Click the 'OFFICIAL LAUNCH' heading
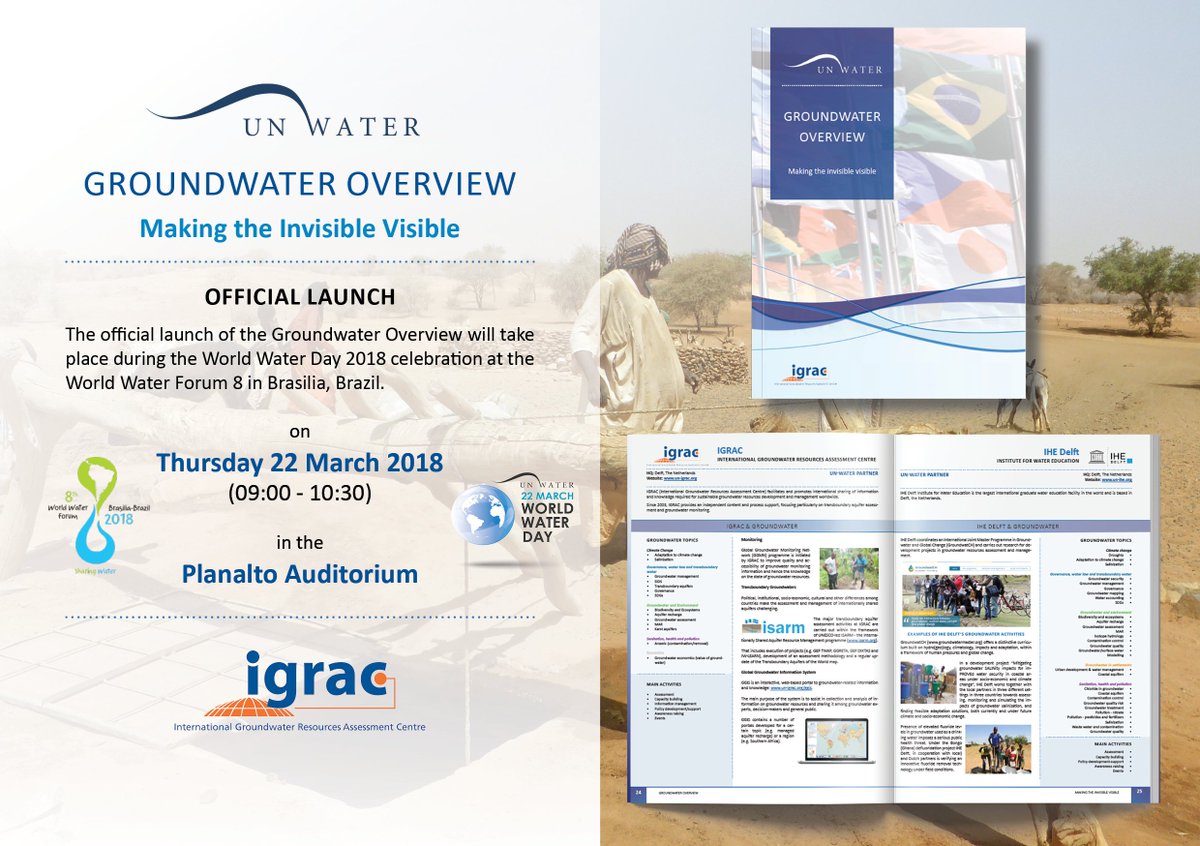 (x=300, y=298)
